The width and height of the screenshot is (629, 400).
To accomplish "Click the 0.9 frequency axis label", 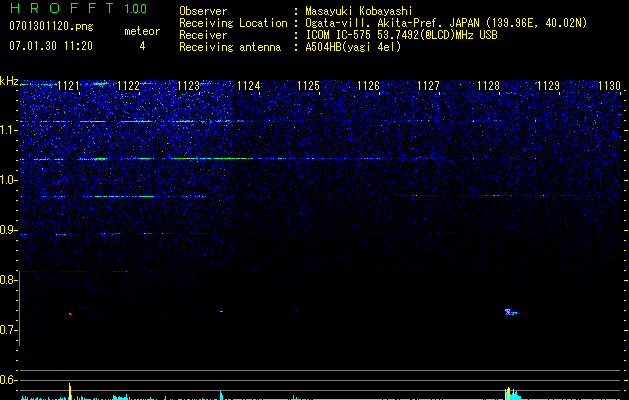I will [x=8, y=230].
